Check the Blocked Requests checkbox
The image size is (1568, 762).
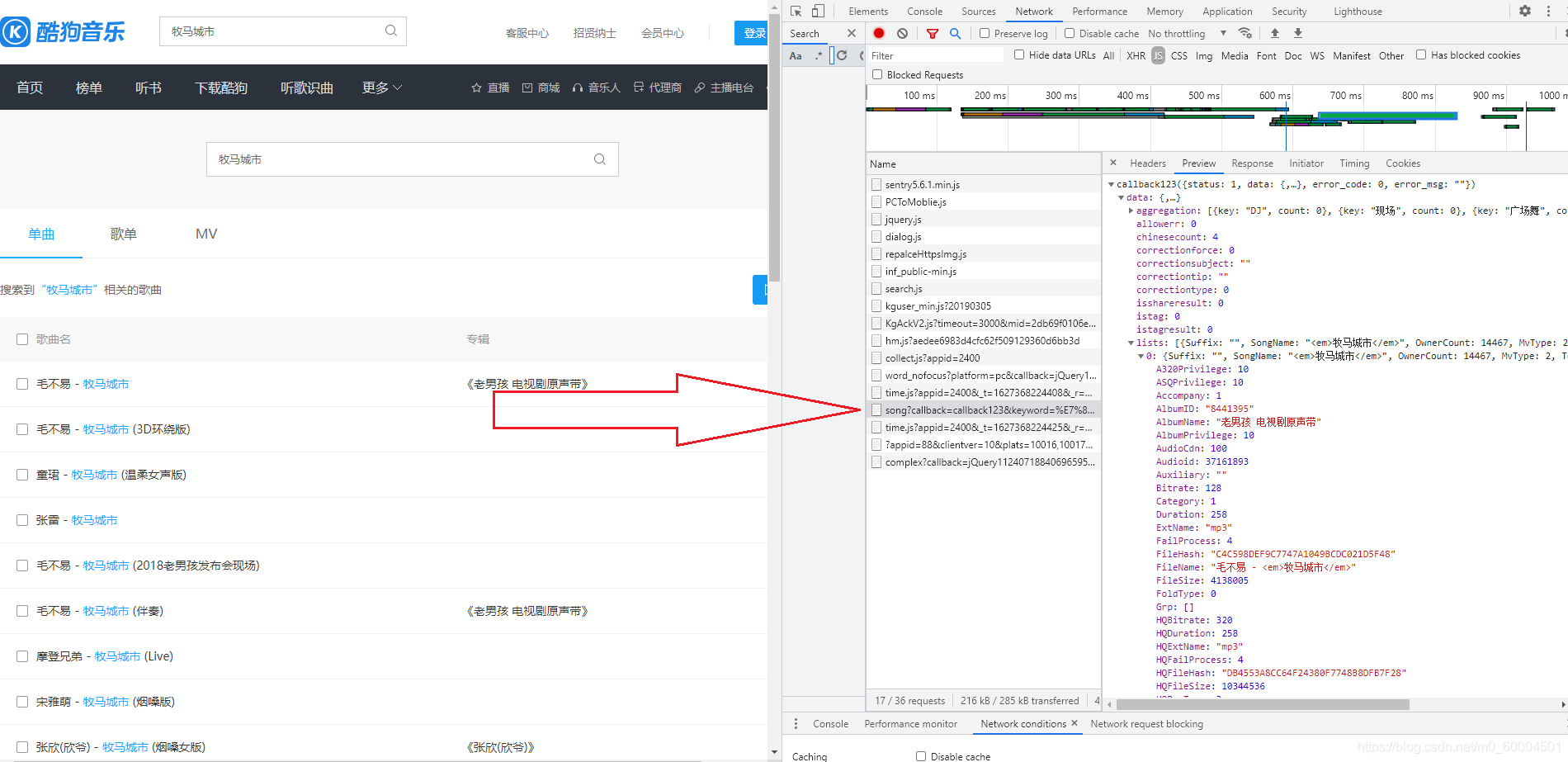(x=877, y=74)
